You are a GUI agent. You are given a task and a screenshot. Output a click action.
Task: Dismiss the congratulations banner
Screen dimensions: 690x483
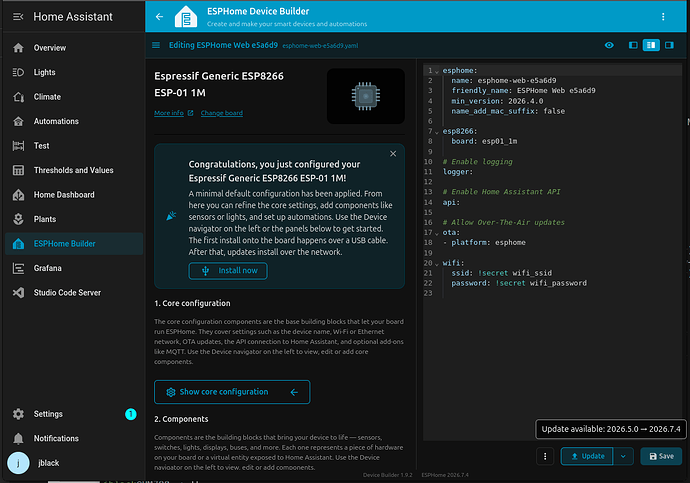pos(393,154)
